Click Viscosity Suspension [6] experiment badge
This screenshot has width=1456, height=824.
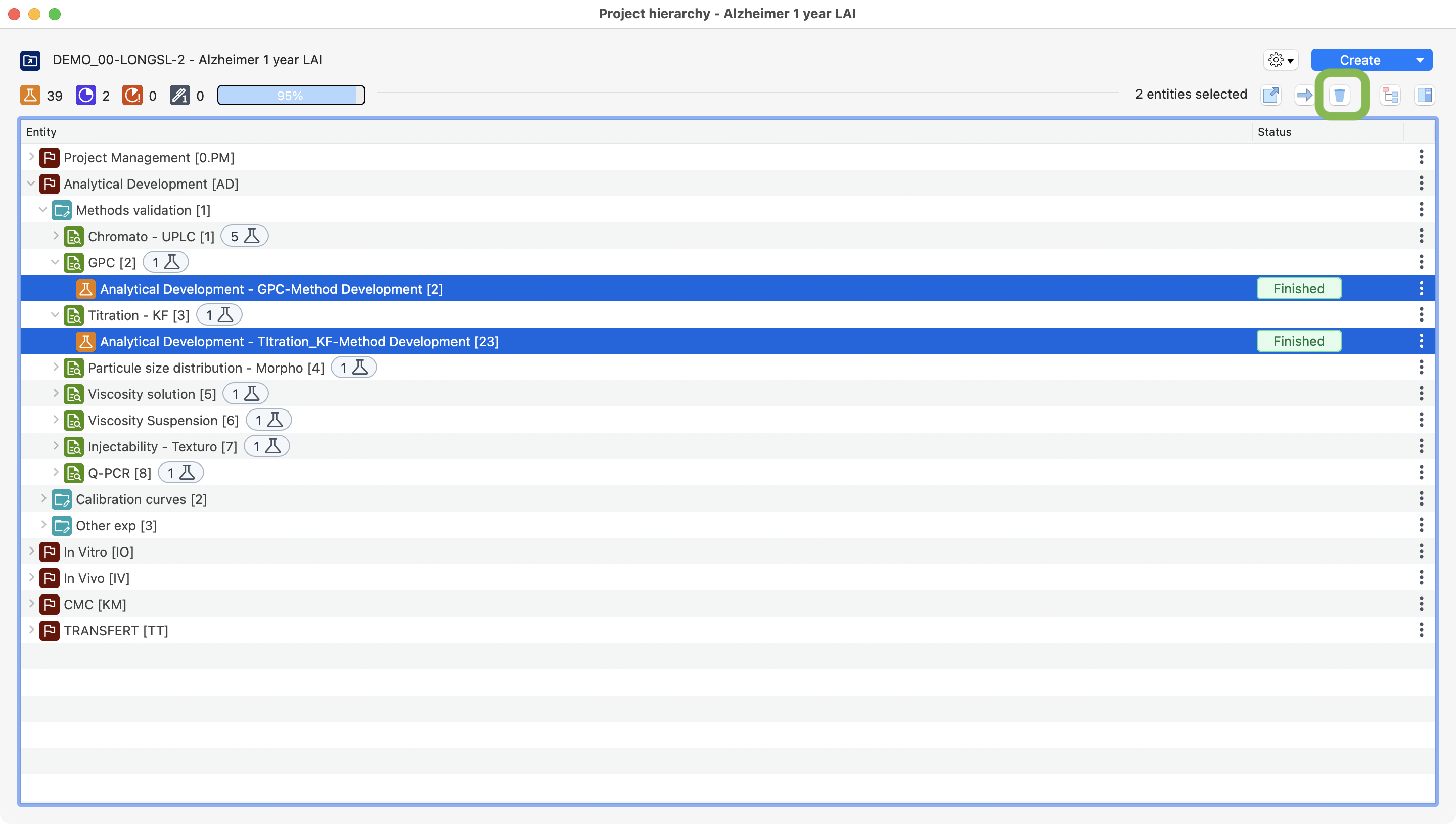point(269,420)
